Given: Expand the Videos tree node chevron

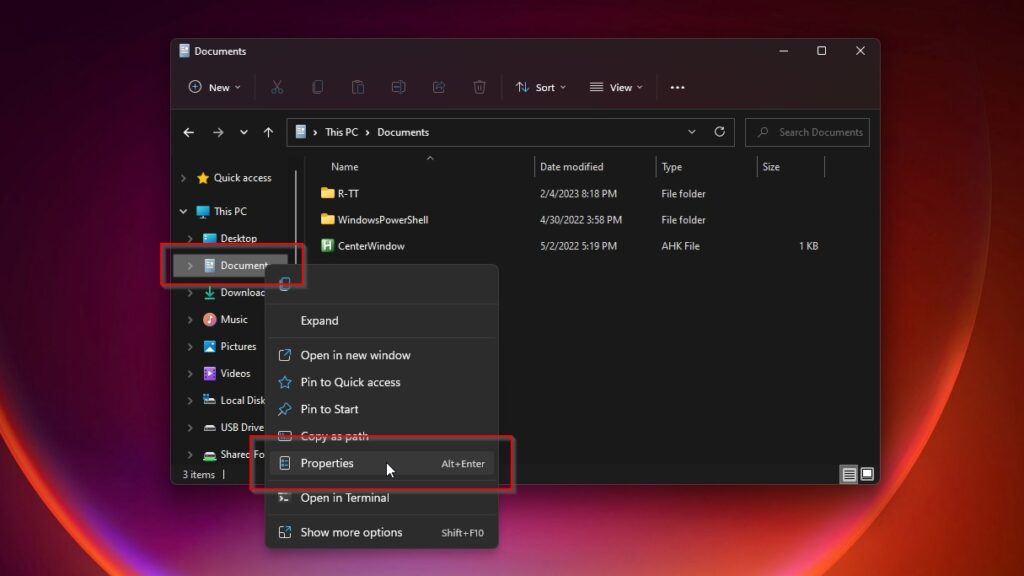Looking at the screenshot, I should click(x=190, y=374).
